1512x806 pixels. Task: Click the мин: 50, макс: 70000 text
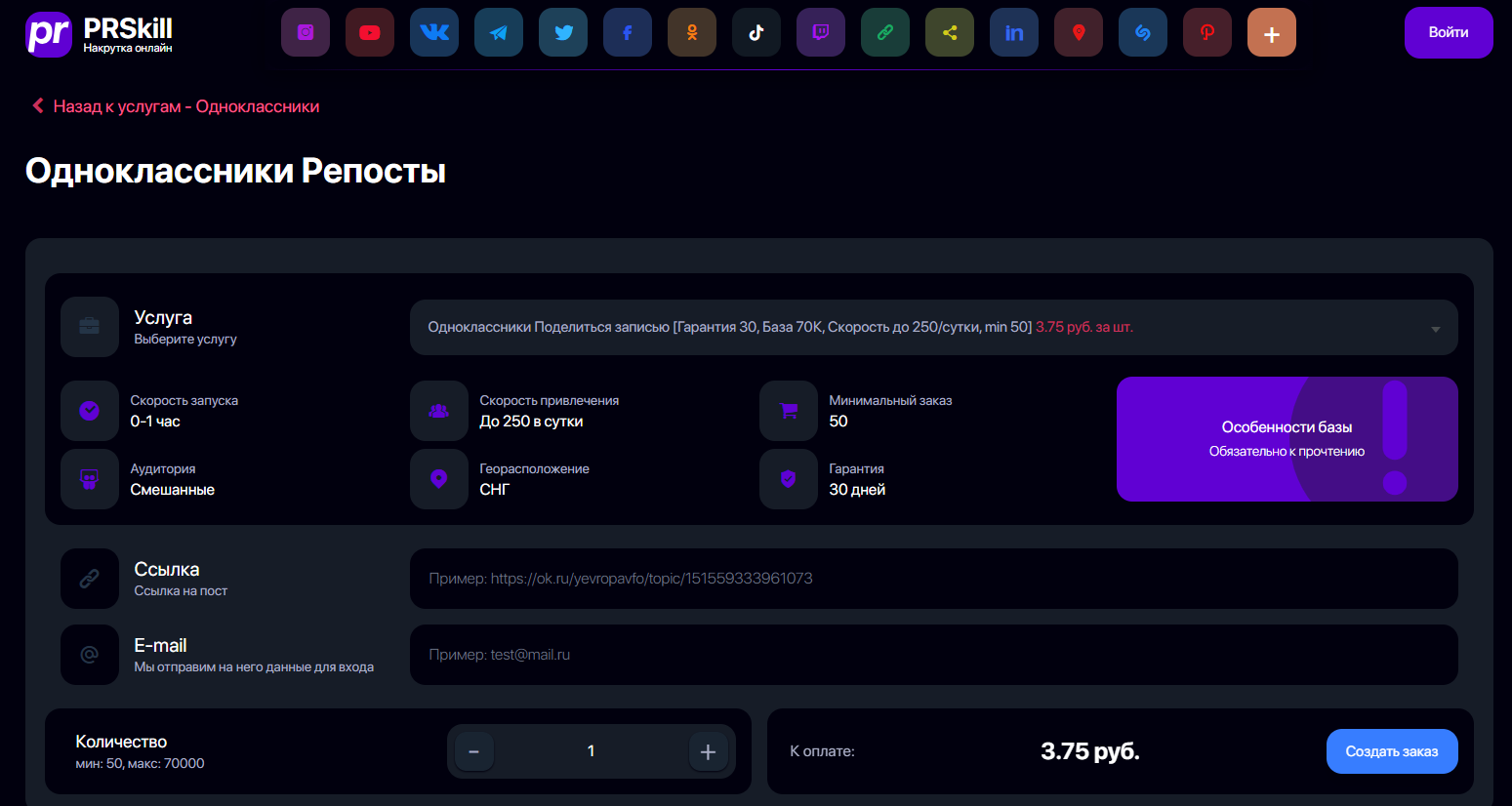(x=140, y=764)
